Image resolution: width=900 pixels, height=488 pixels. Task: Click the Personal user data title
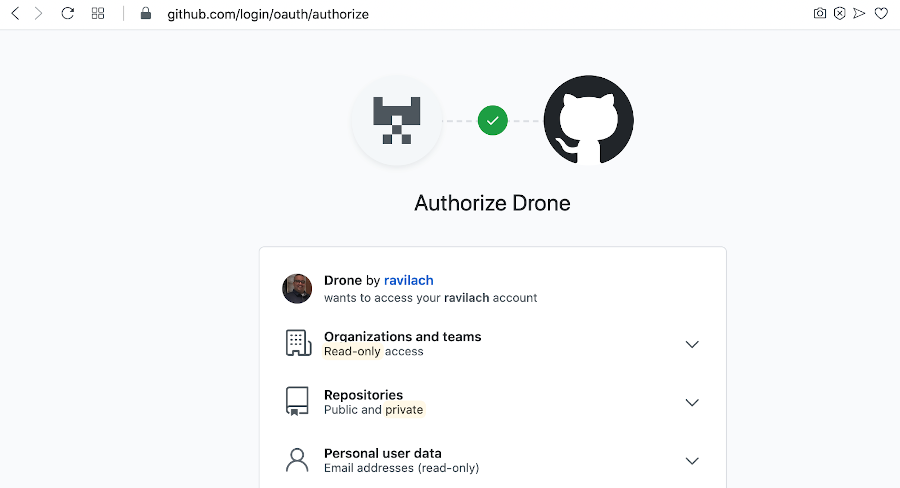[383, 453]
